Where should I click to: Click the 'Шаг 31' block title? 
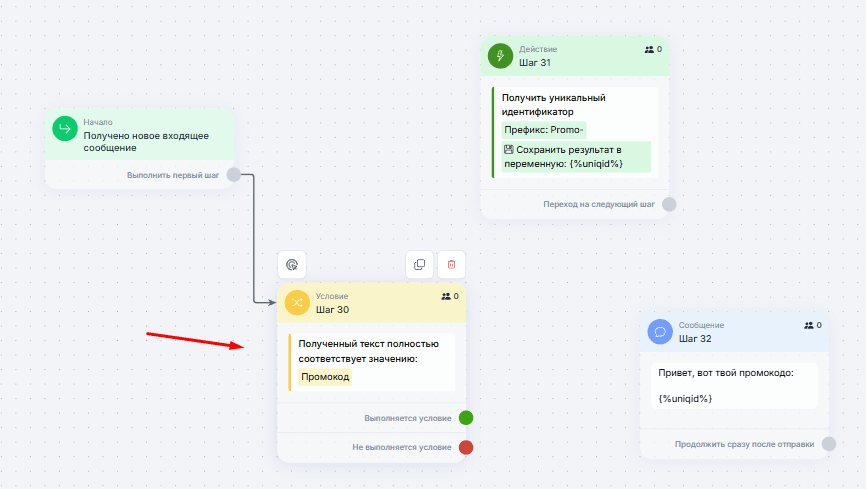535,62
